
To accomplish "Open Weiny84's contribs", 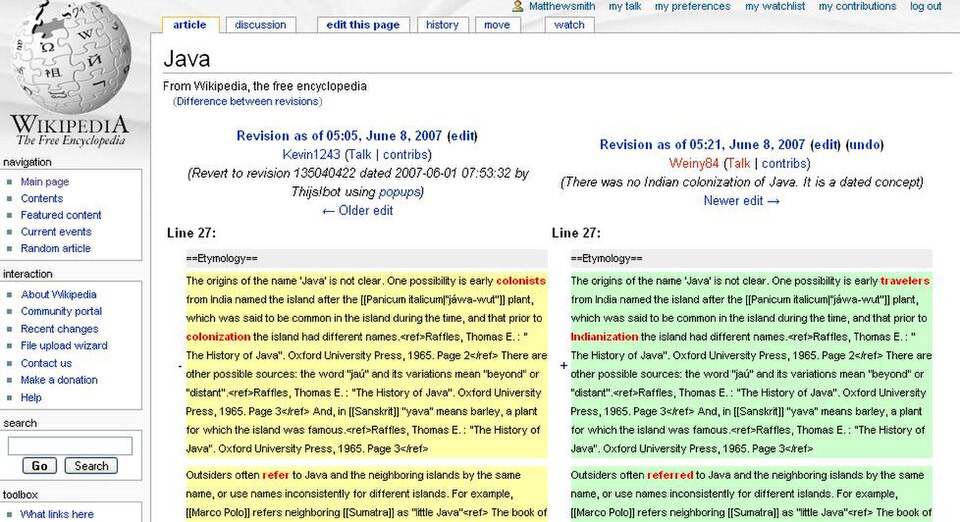I will point(784,163).
